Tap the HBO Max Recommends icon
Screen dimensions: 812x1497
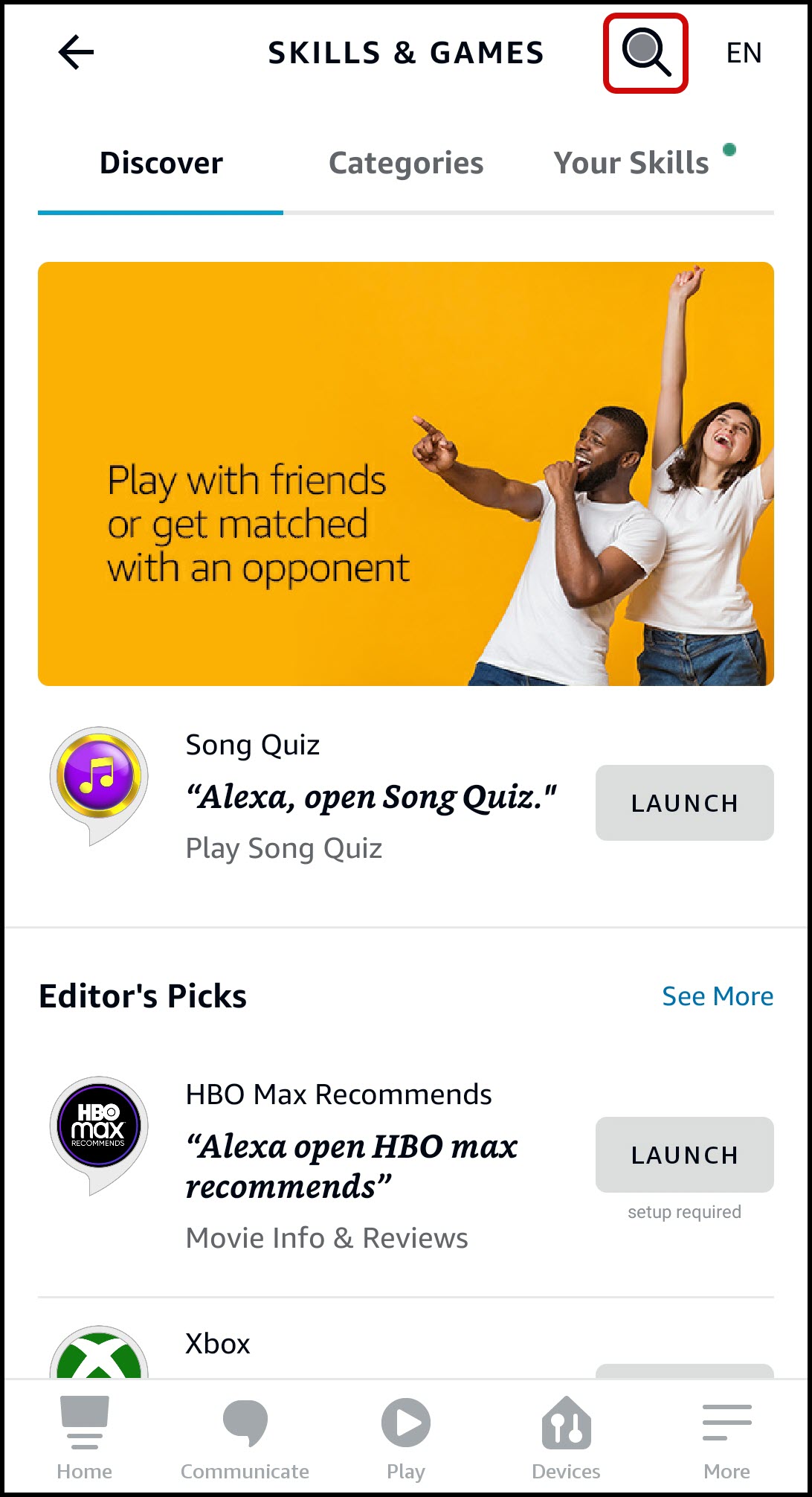pyautogui.click(x=99, y=1135)
